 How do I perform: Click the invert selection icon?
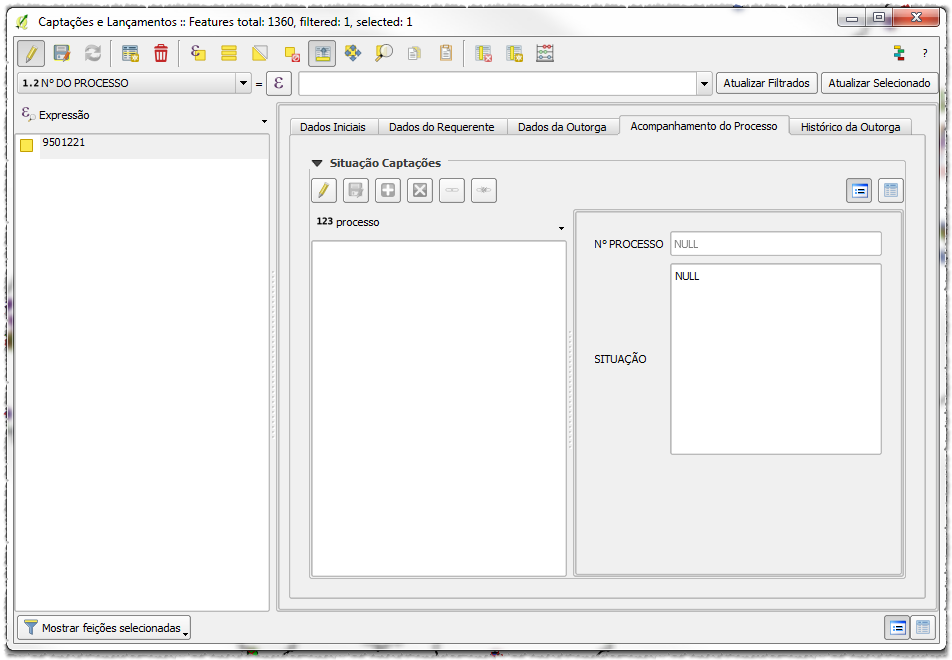click(x=260, y=54)
